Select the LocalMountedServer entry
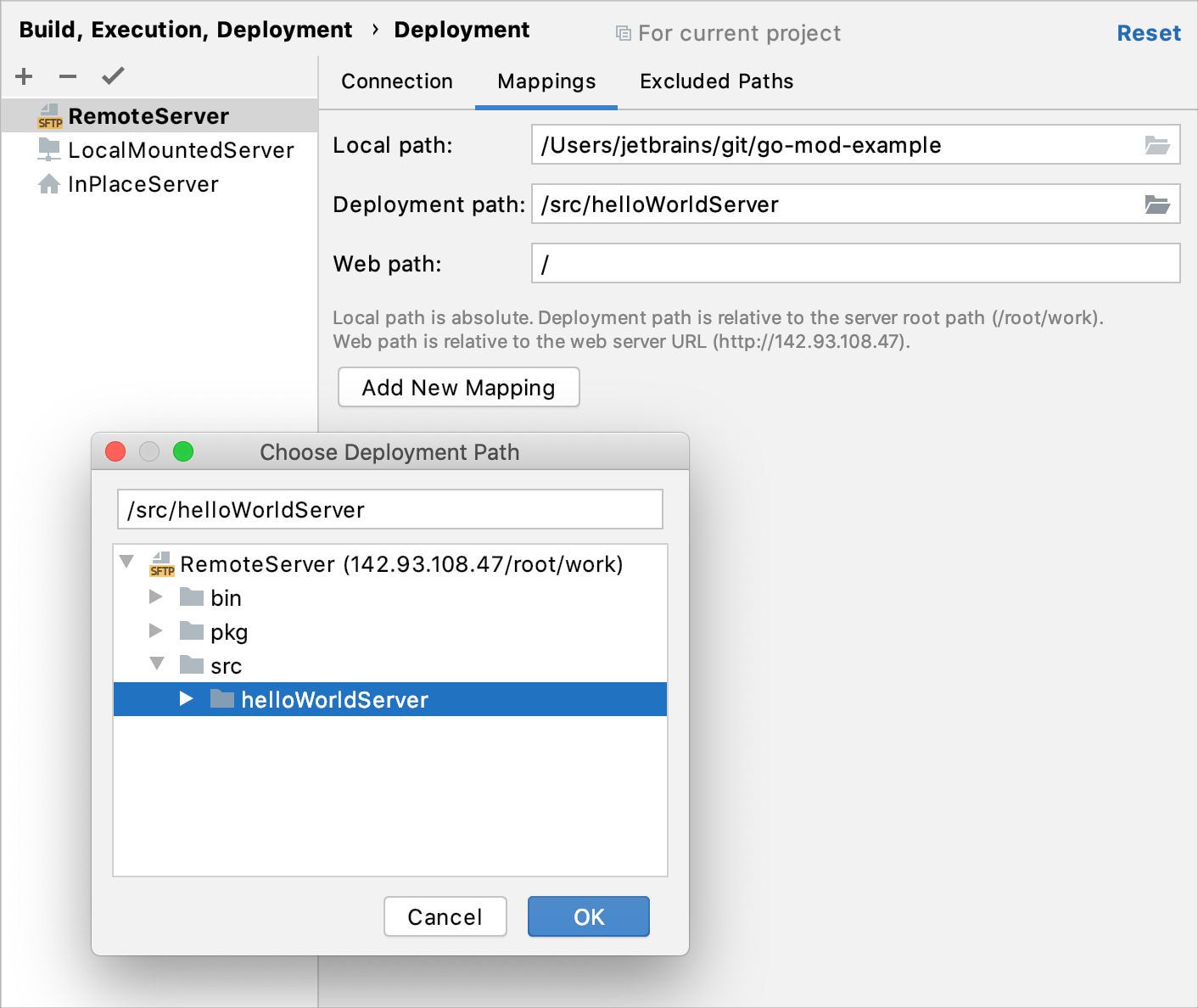Screen dimensions: 1198x1008 (182, 149)
